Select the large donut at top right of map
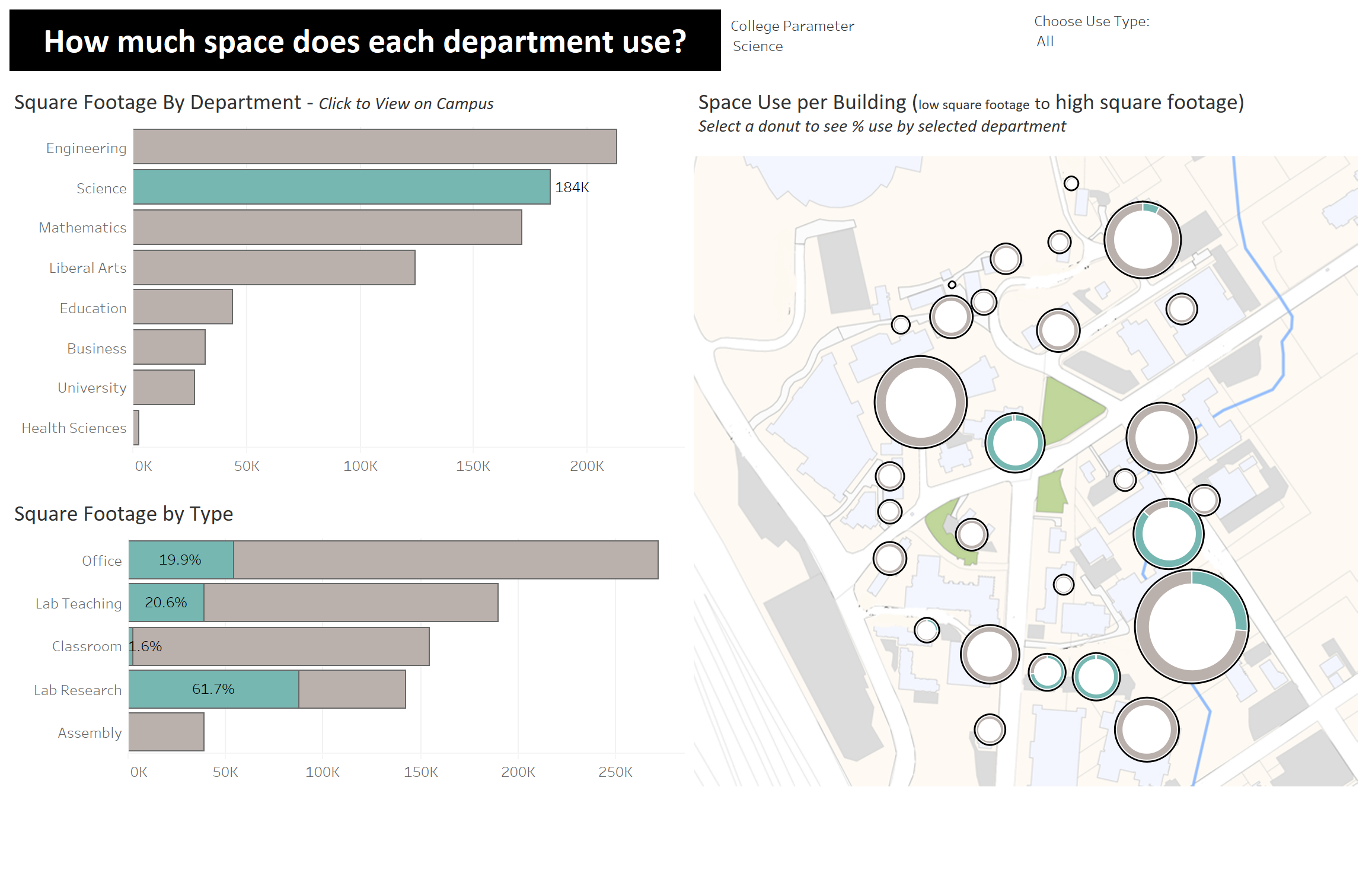 click(x=1143, y=240)
